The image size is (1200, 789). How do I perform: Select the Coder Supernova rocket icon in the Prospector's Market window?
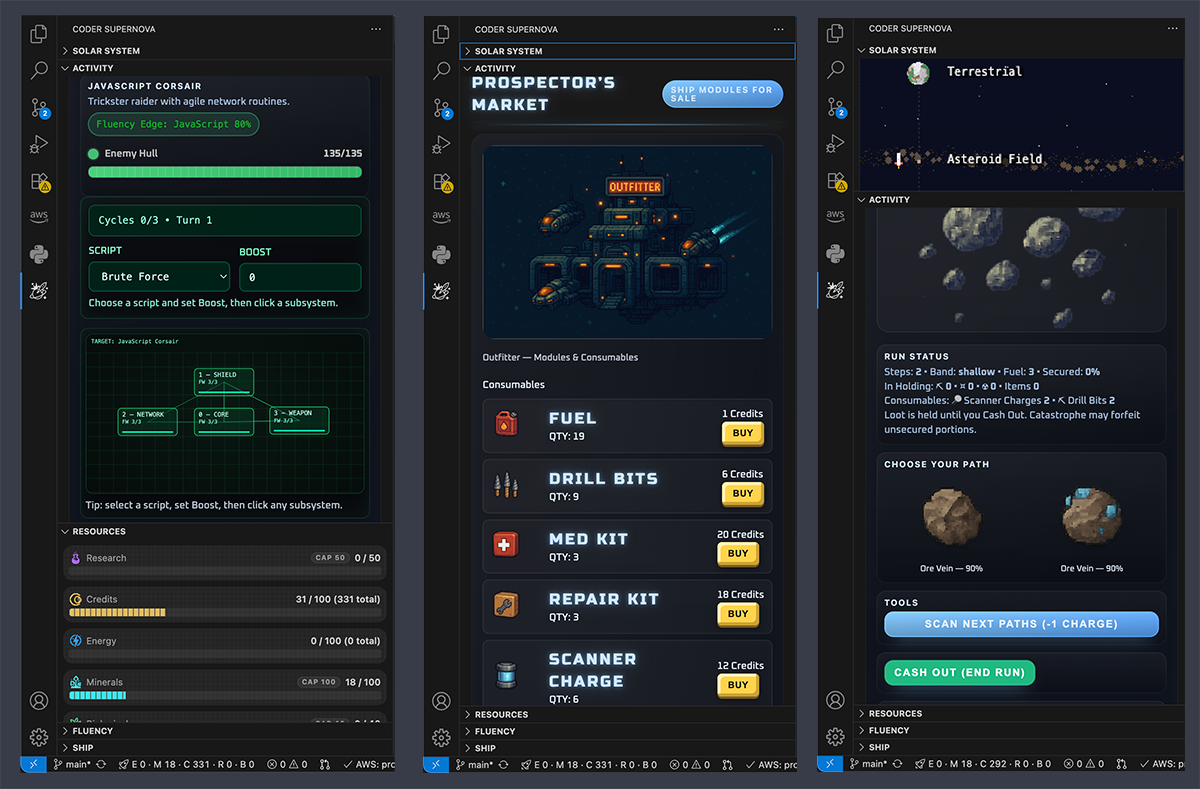click(441, 291)
